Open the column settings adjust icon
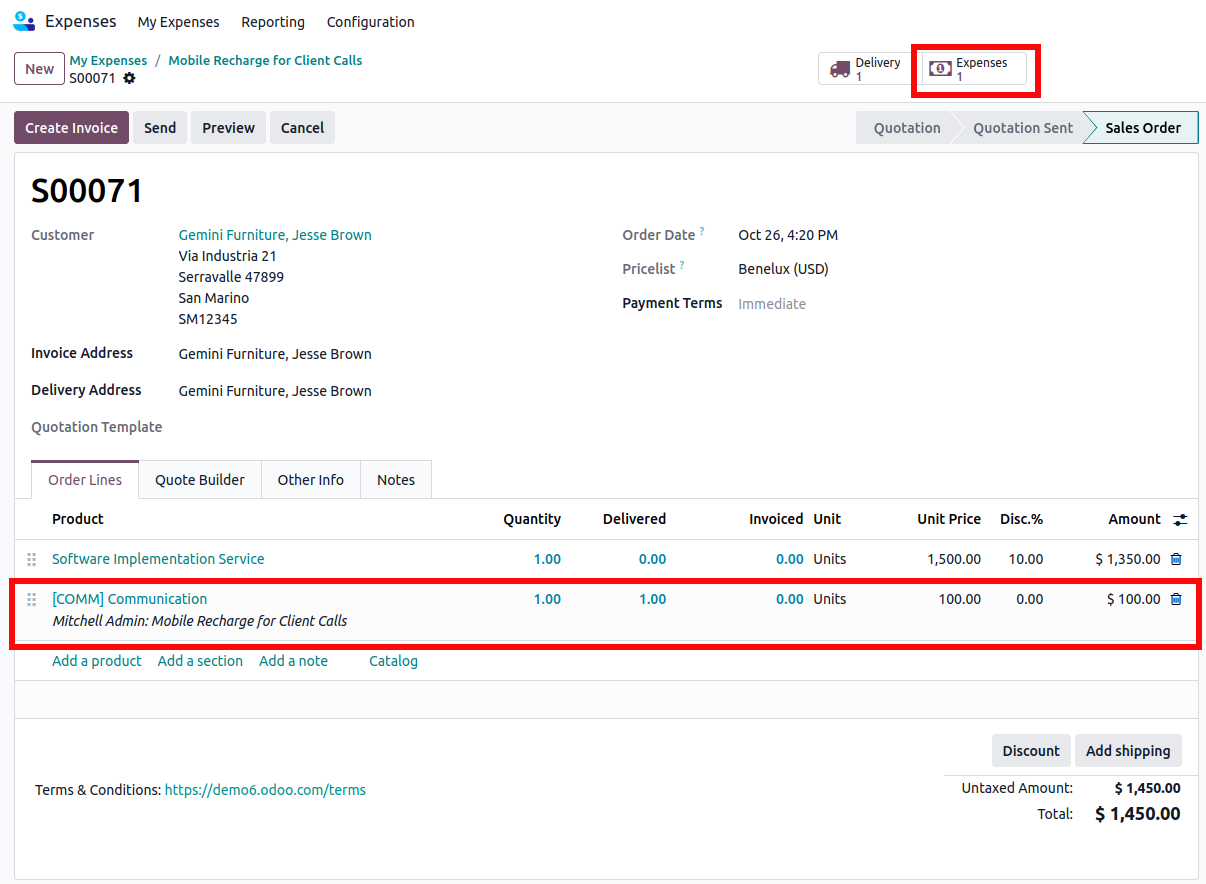 1181,520
